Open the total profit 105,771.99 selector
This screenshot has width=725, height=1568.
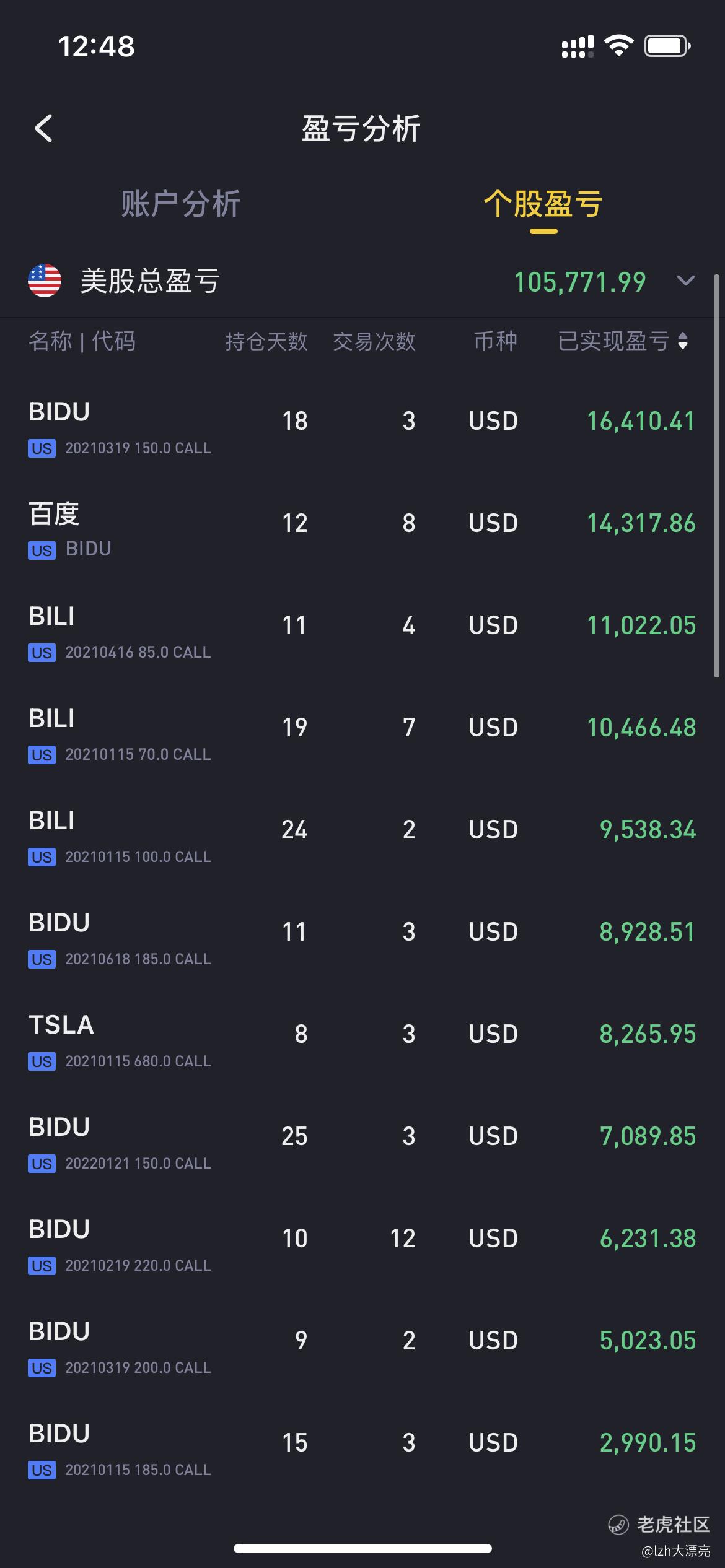pyautogui.click(x=580, y=282)
